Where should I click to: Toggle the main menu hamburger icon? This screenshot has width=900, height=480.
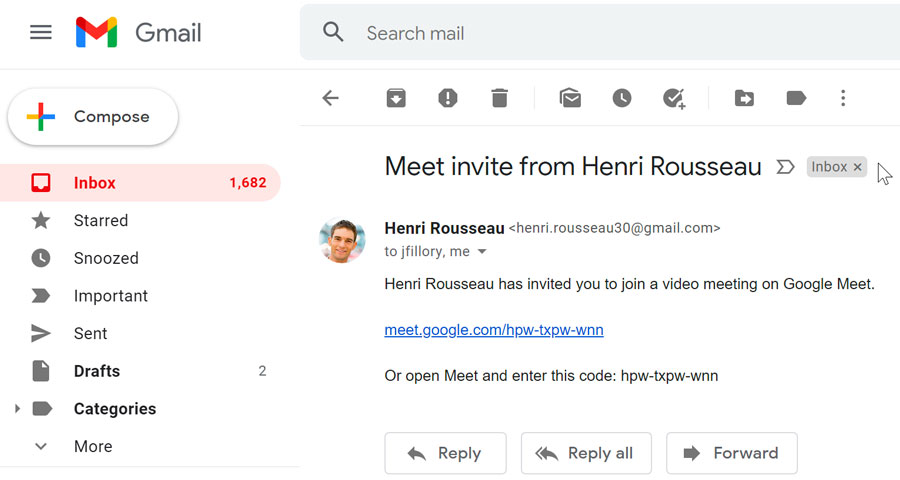41,33
